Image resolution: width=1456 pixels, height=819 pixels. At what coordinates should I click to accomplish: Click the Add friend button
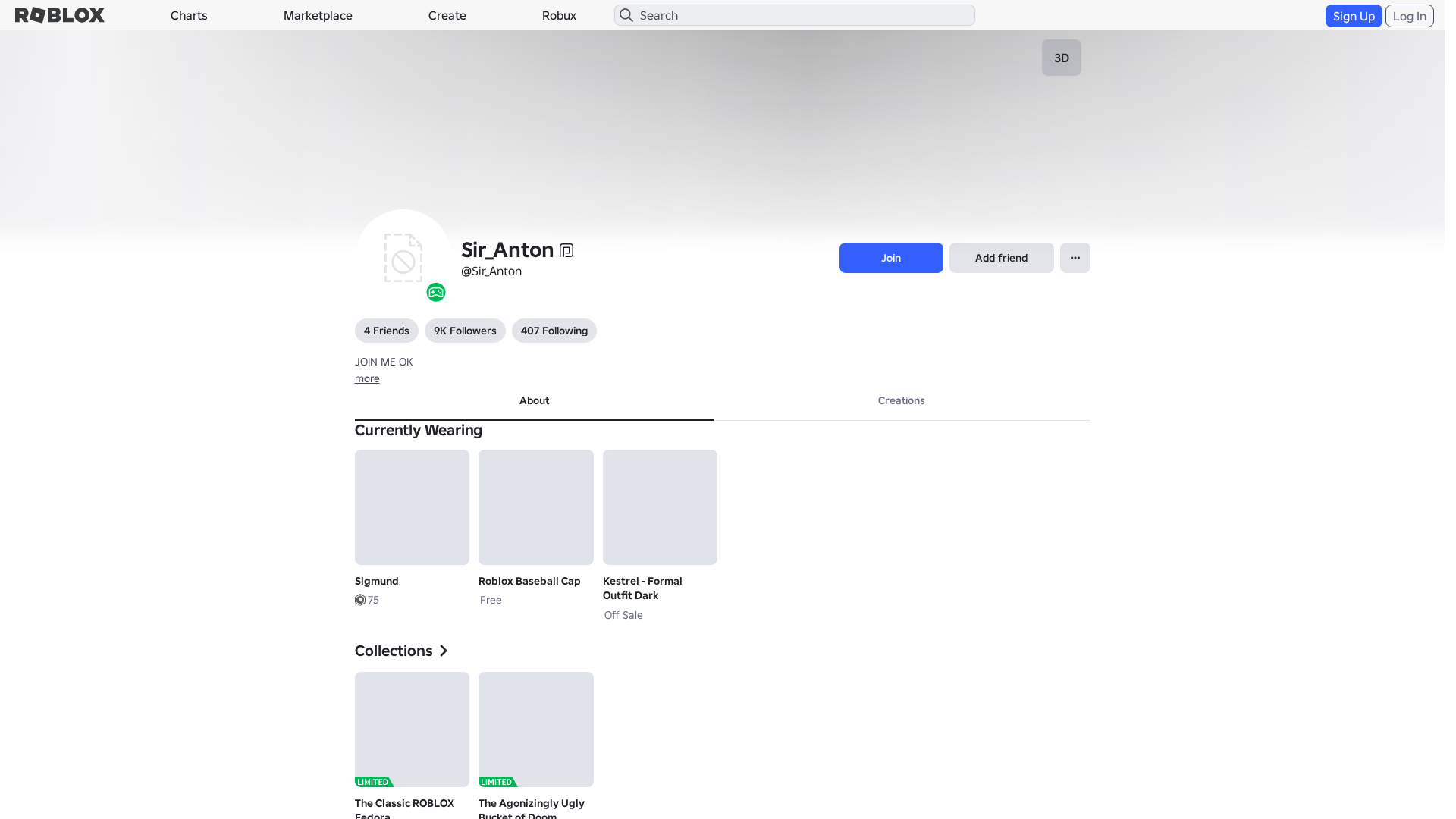click(1002, 258)
